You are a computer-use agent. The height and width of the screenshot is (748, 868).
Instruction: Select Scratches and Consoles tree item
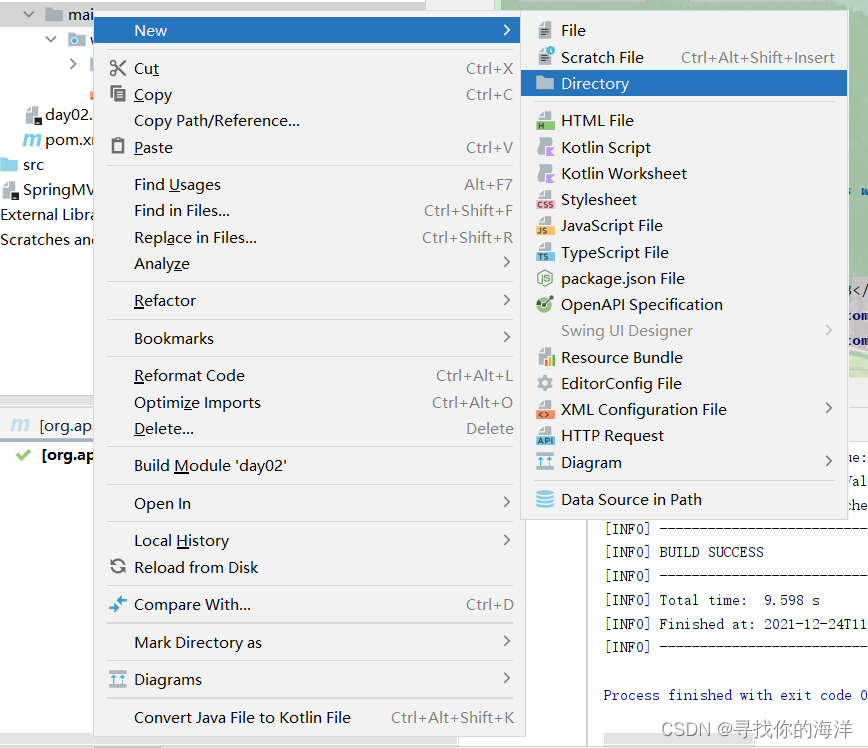[x=46, y=240]
